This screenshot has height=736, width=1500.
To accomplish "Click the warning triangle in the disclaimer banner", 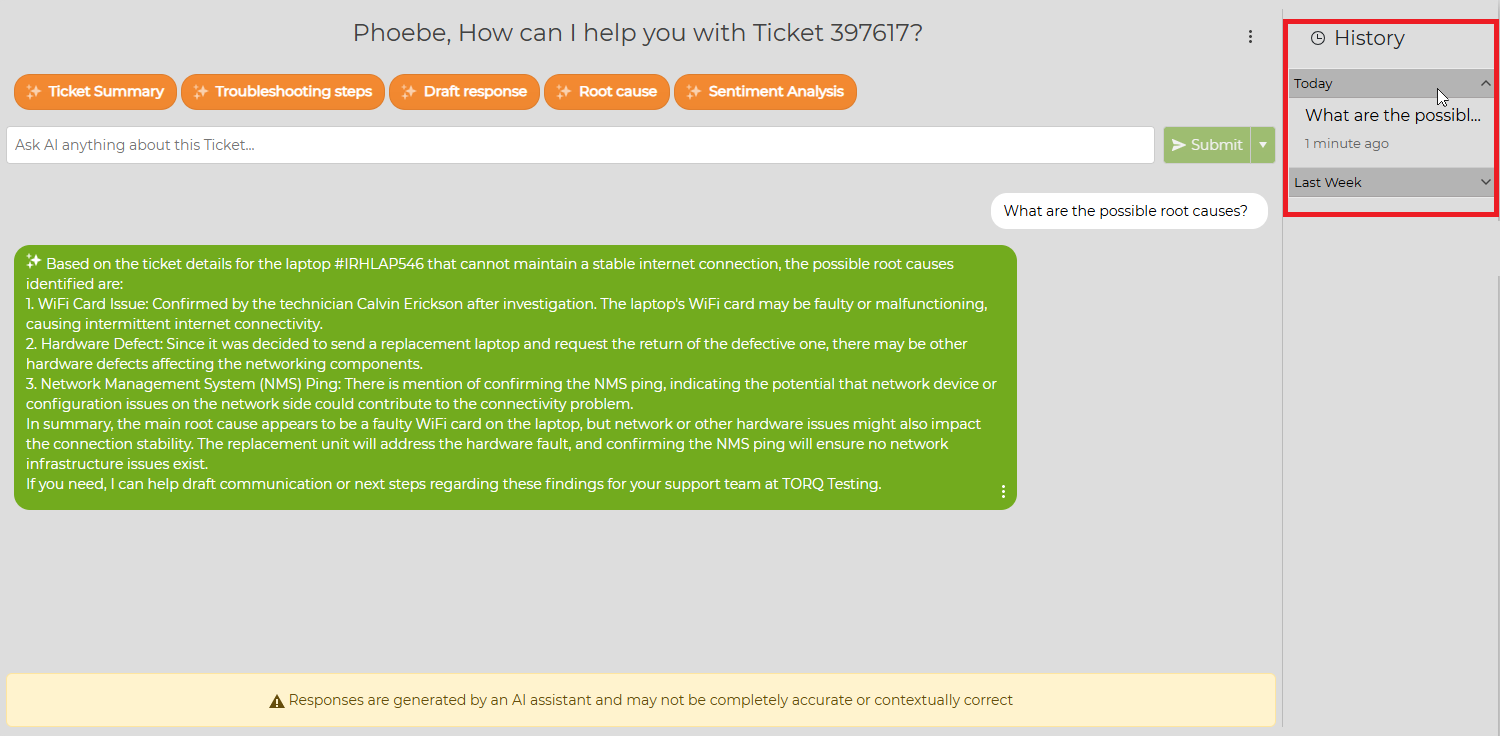I will click(x=277, y=701).
